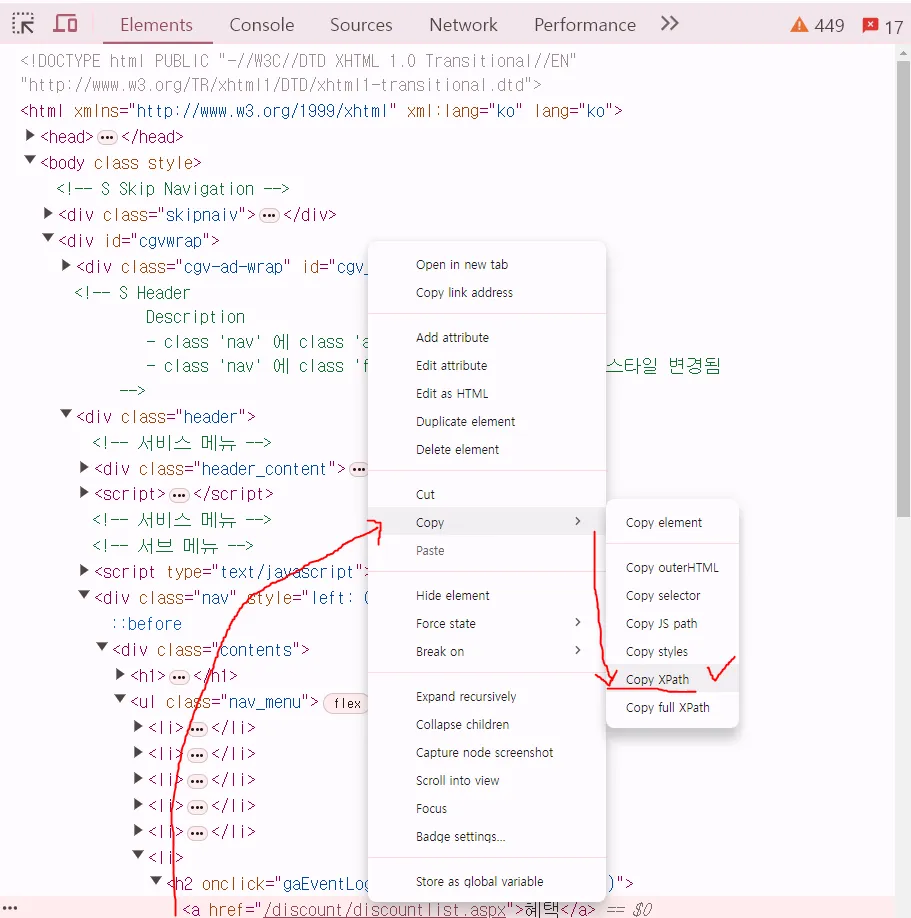This screenshot has width=911, height=918.
Task: Open the Force state submenu
Action: 487,624
